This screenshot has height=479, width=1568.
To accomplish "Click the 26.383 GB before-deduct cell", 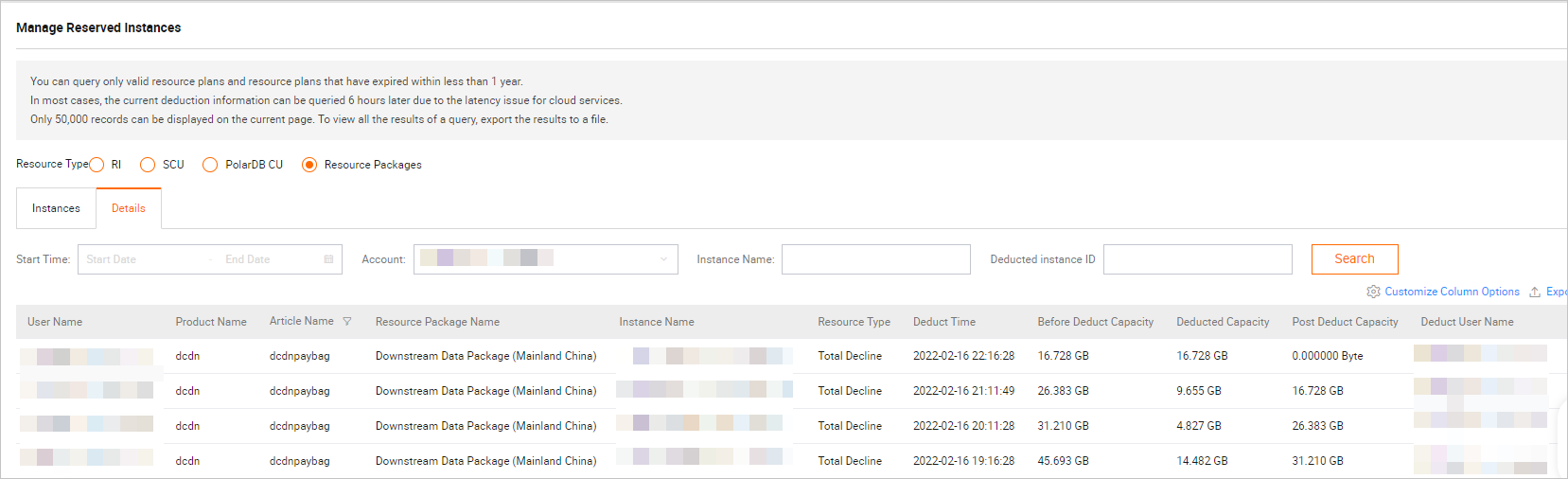I will [1063, 391].
